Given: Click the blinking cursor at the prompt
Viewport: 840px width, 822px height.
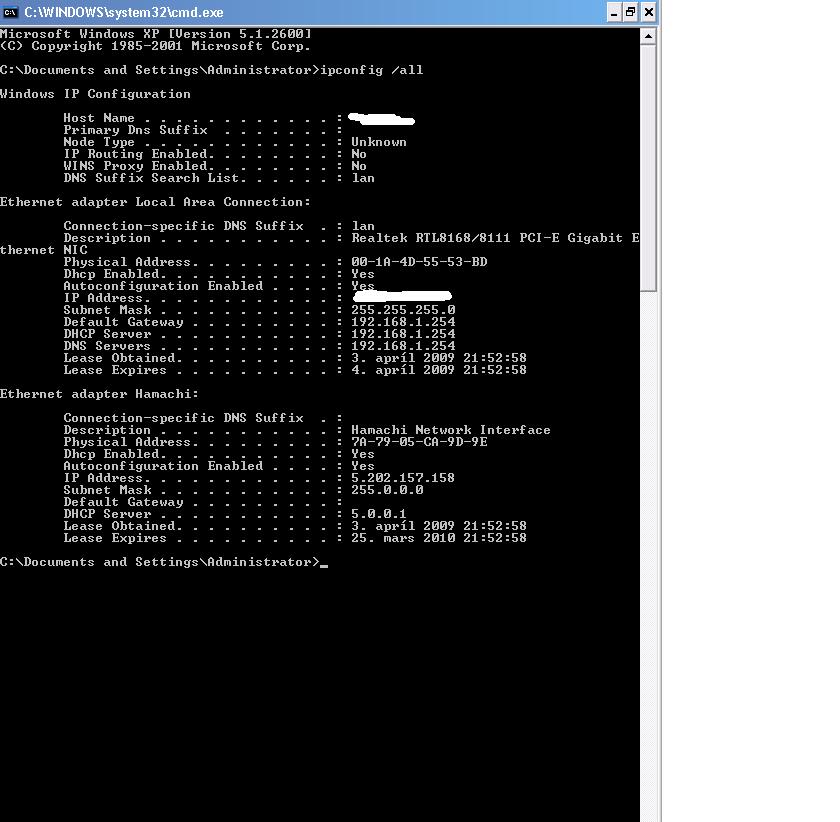Looking at the screenshot, I should pyautogui.click(x=325, y=564).
